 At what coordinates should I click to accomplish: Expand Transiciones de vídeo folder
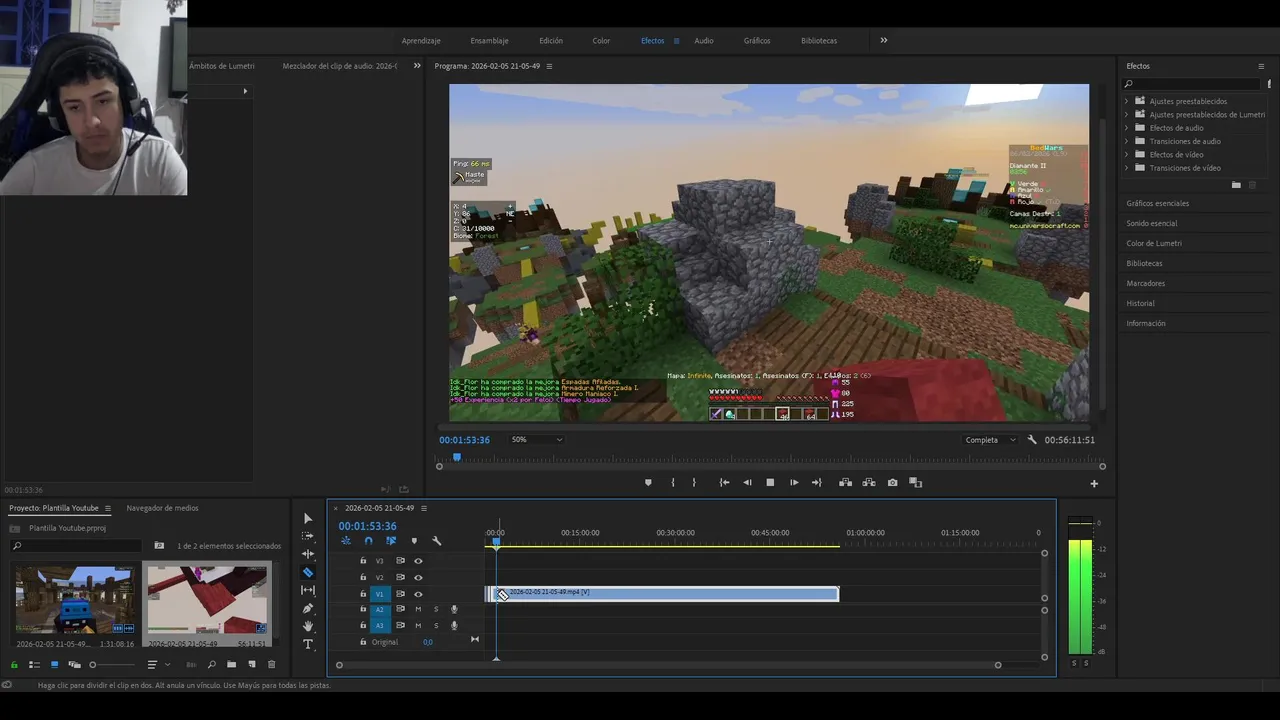1126,168
